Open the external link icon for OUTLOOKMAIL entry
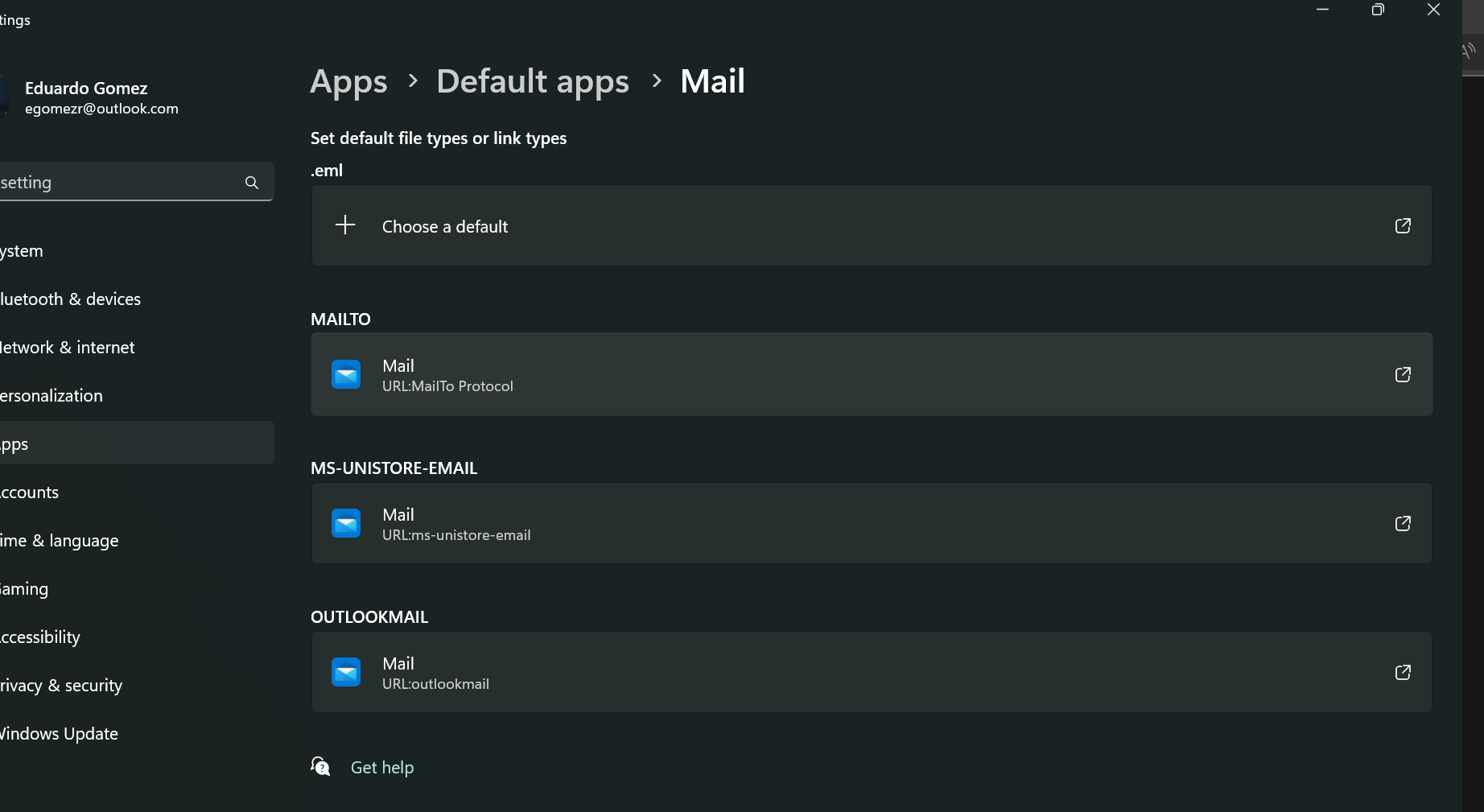 1403,672
